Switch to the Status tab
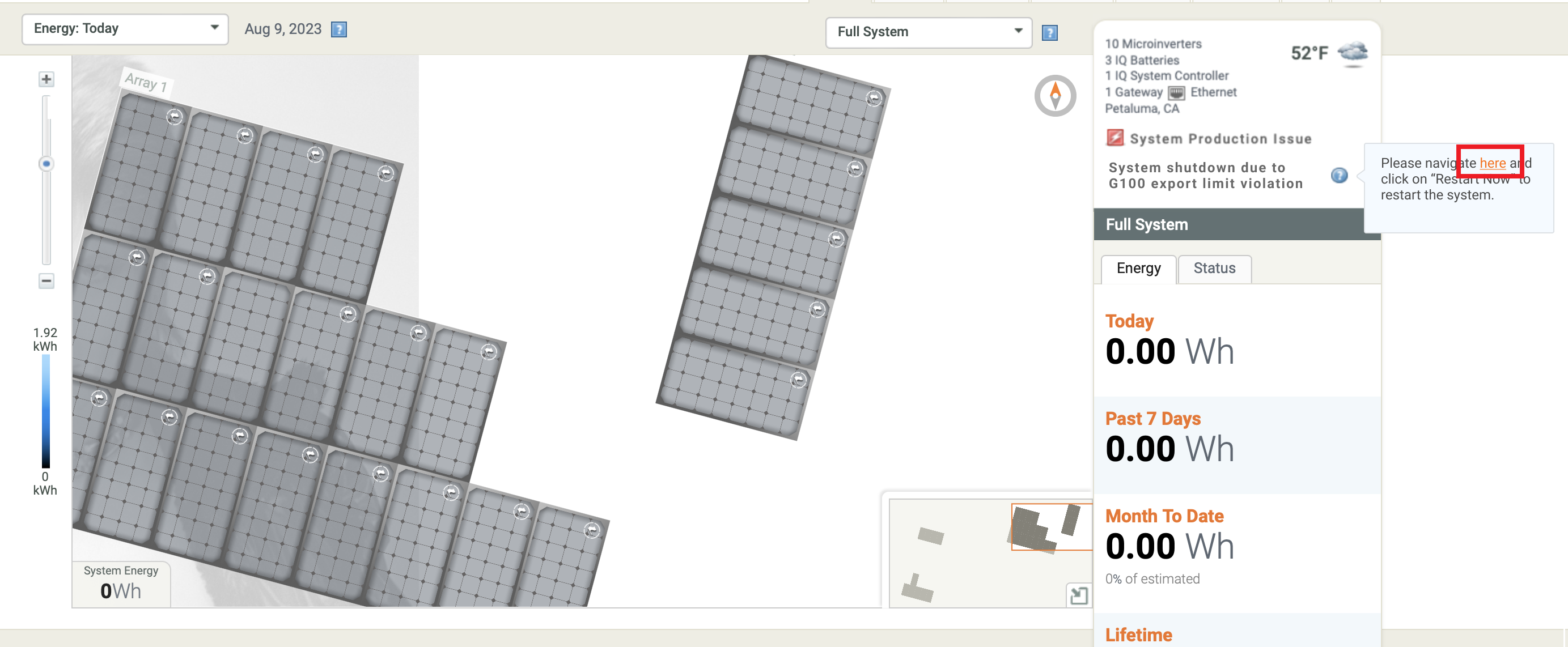The image size is (1568, 647). click(x=1214, y=268)
